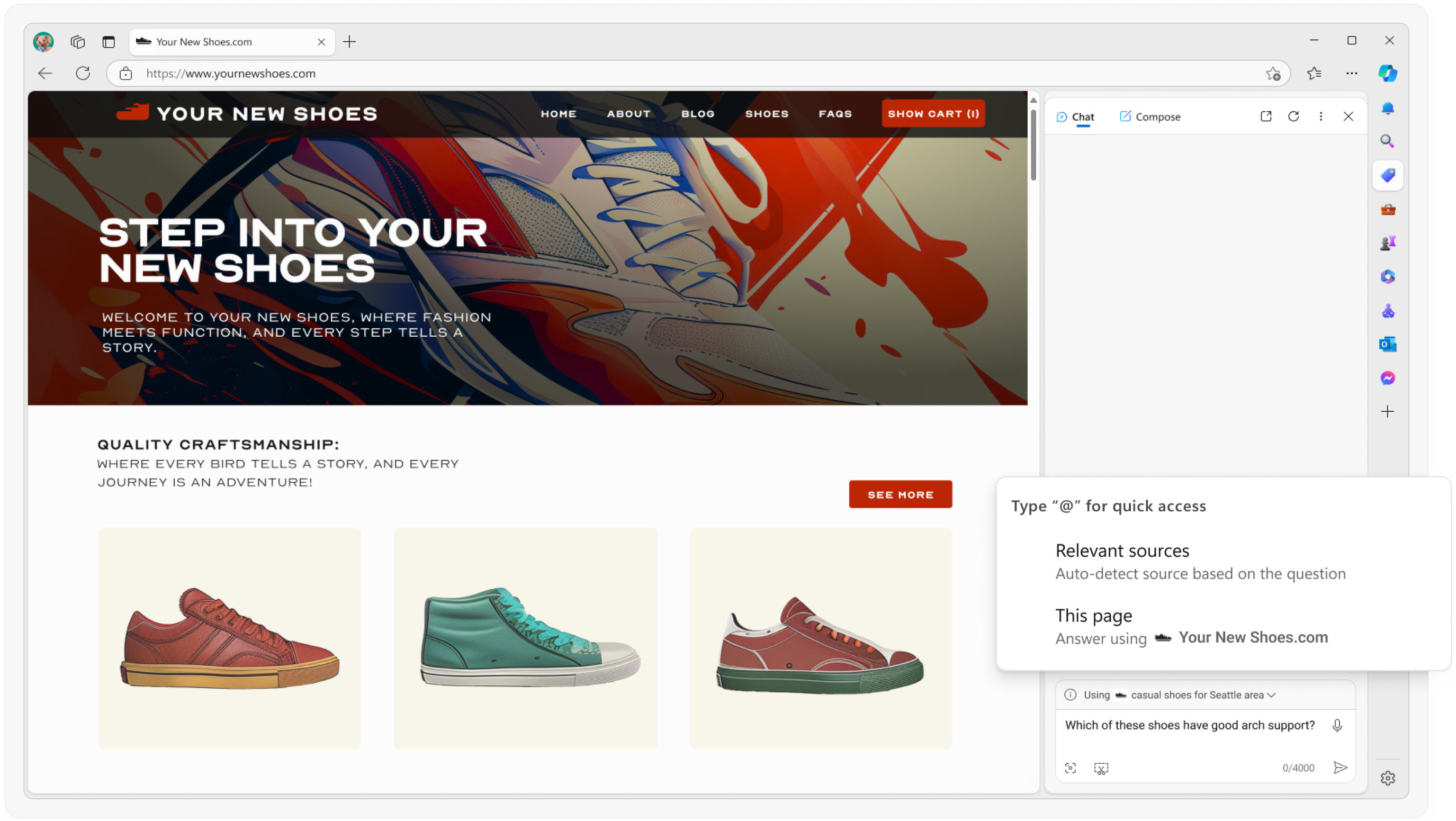The width and height of the screenshot is (1456, 821).
Task: Click the add screenshot icon in chat
Action: point(1101,768)
